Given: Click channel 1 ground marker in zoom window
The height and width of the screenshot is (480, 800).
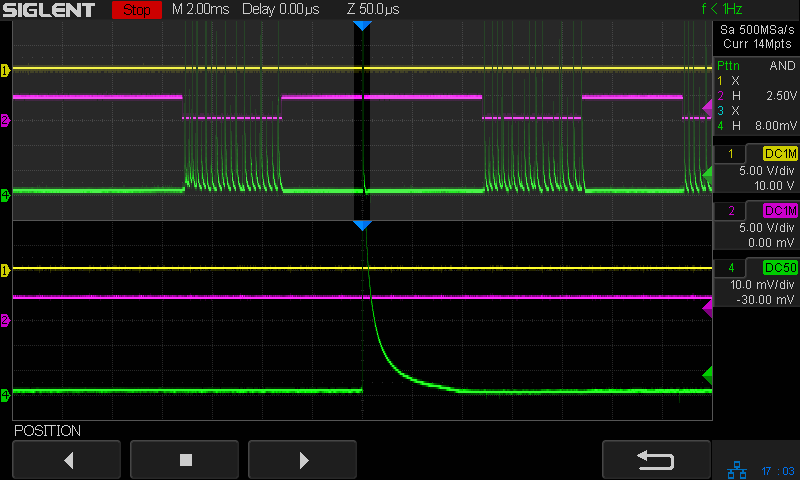Looking at the screenshot, I should [5, 270].
